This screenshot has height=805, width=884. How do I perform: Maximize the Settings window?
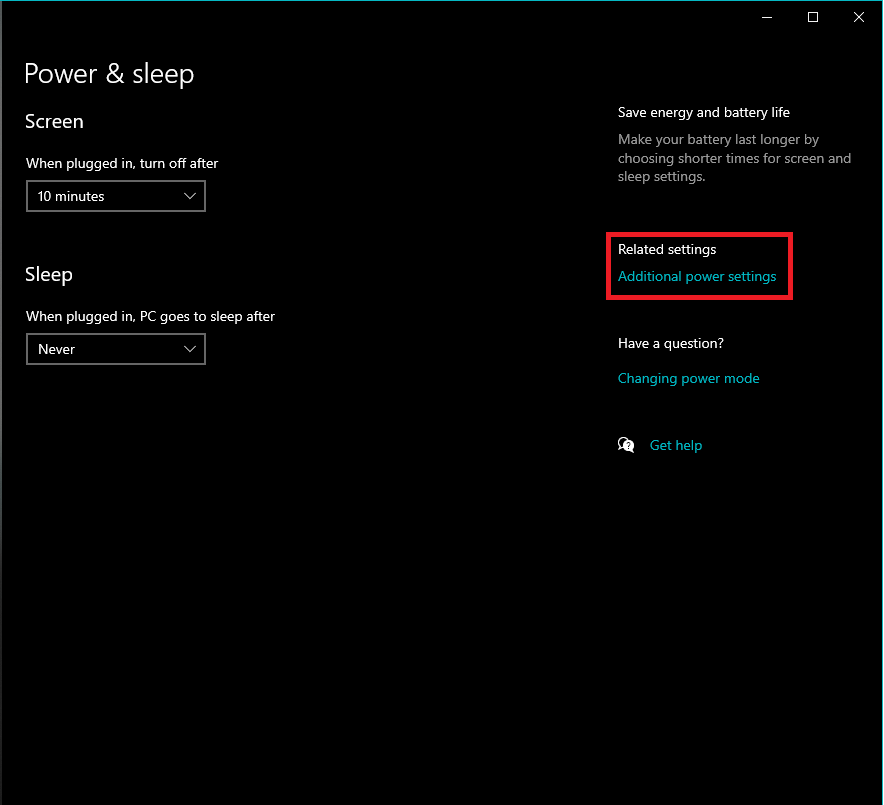pos(812,17)
